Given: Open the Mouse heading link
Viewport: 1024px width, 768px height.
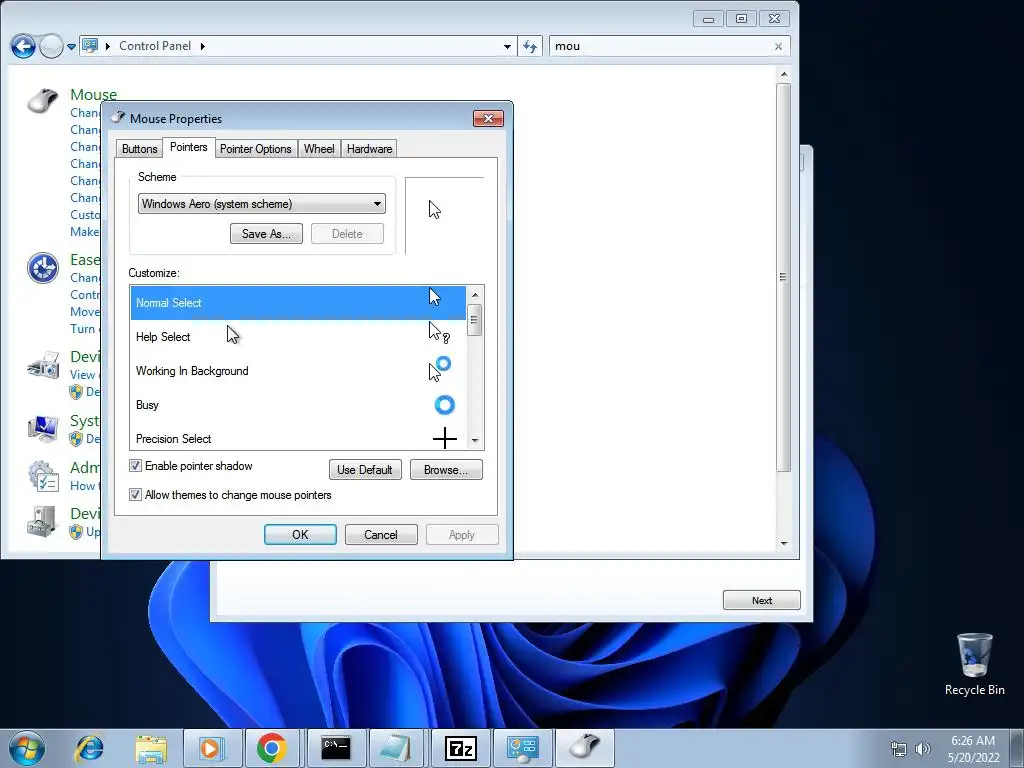Looking at the screenshot, I should point(93,95).
